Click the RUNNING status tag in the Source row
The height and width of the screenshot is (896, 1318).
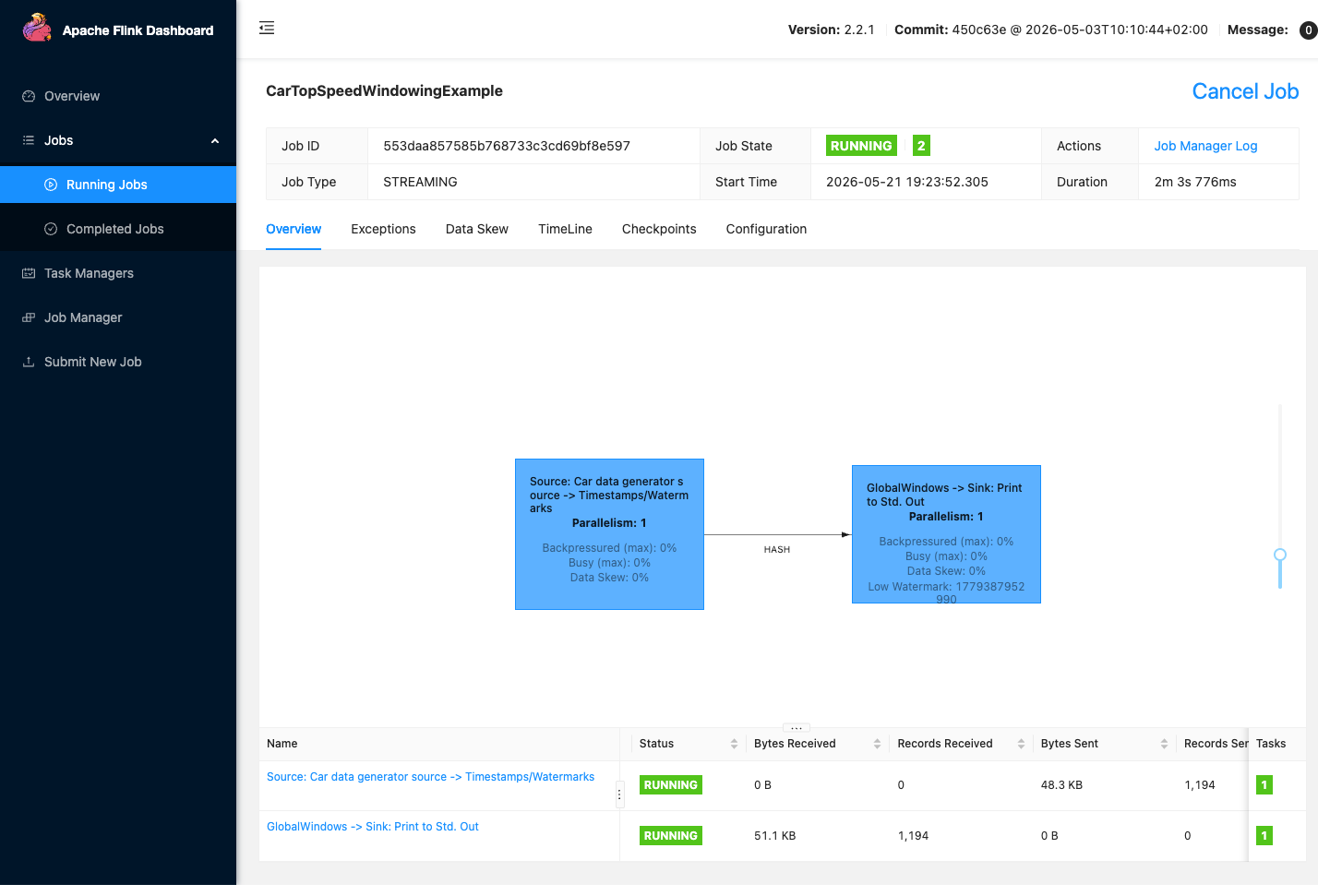tap(671, 785)
